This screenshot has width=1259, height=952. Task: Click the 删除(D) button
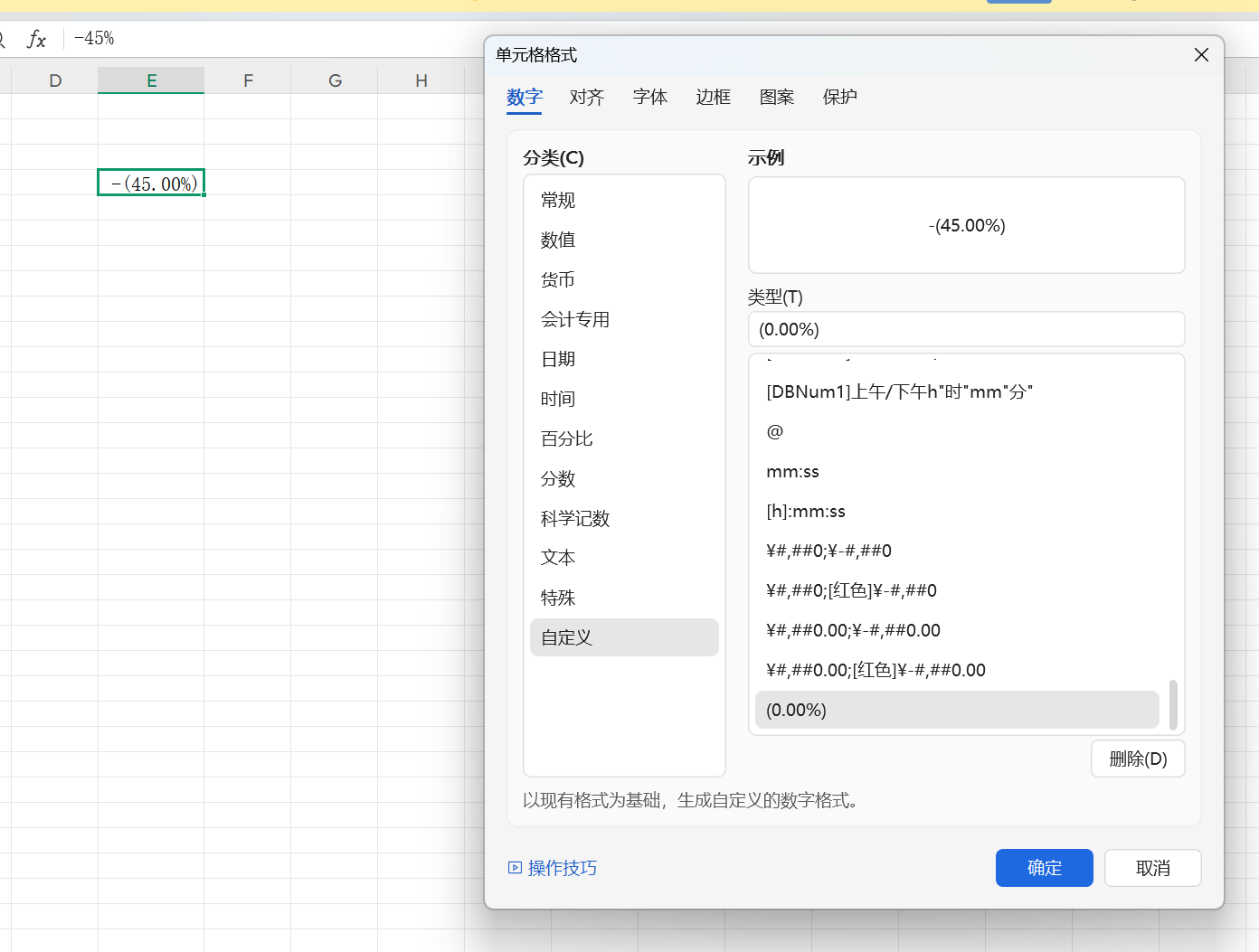point(1138,759)
